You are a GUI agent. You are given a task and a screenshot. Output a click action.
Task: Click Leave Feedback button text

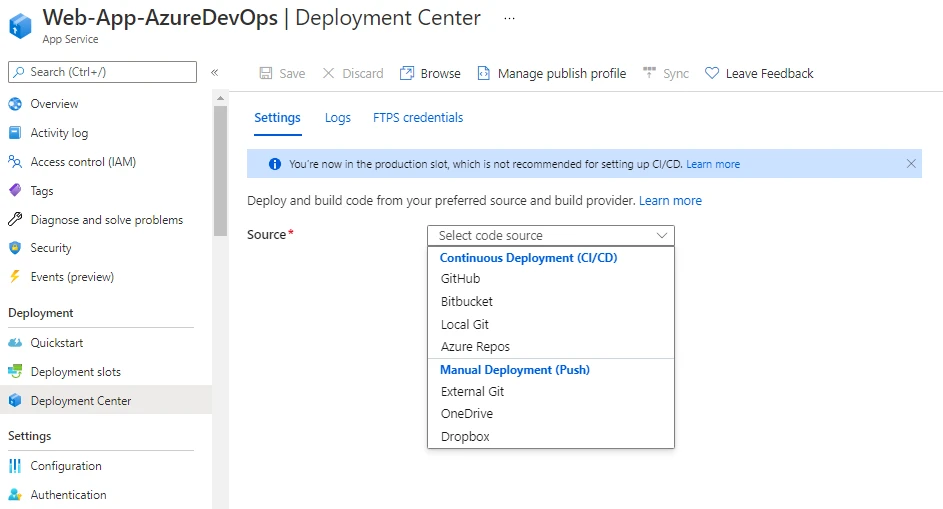click(x=770, y=73)
